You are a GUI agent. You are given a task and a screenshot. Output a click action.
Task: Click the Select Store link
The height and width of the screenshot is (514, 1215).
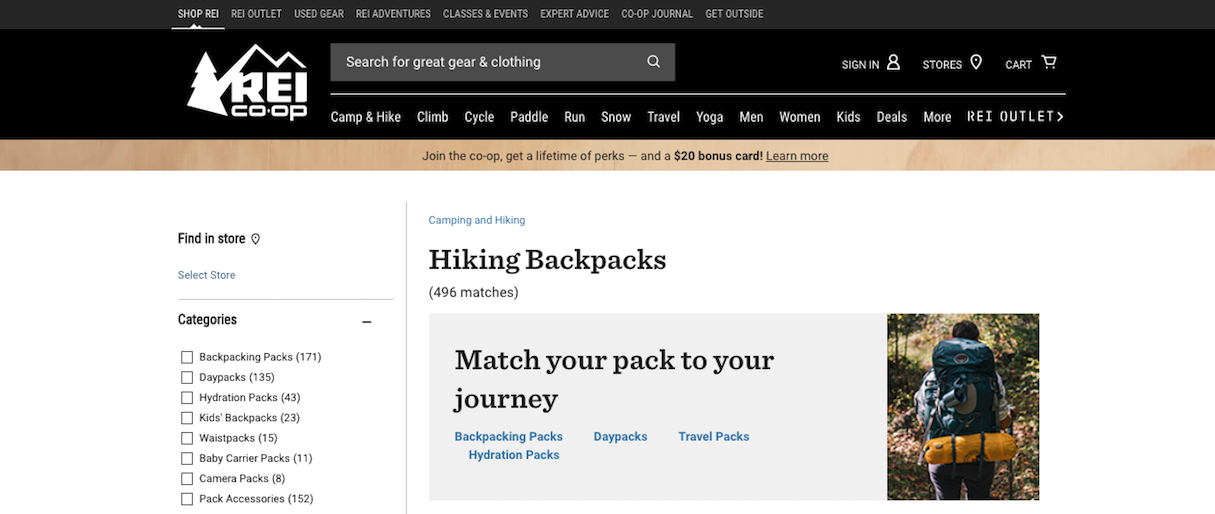point(207,275)
